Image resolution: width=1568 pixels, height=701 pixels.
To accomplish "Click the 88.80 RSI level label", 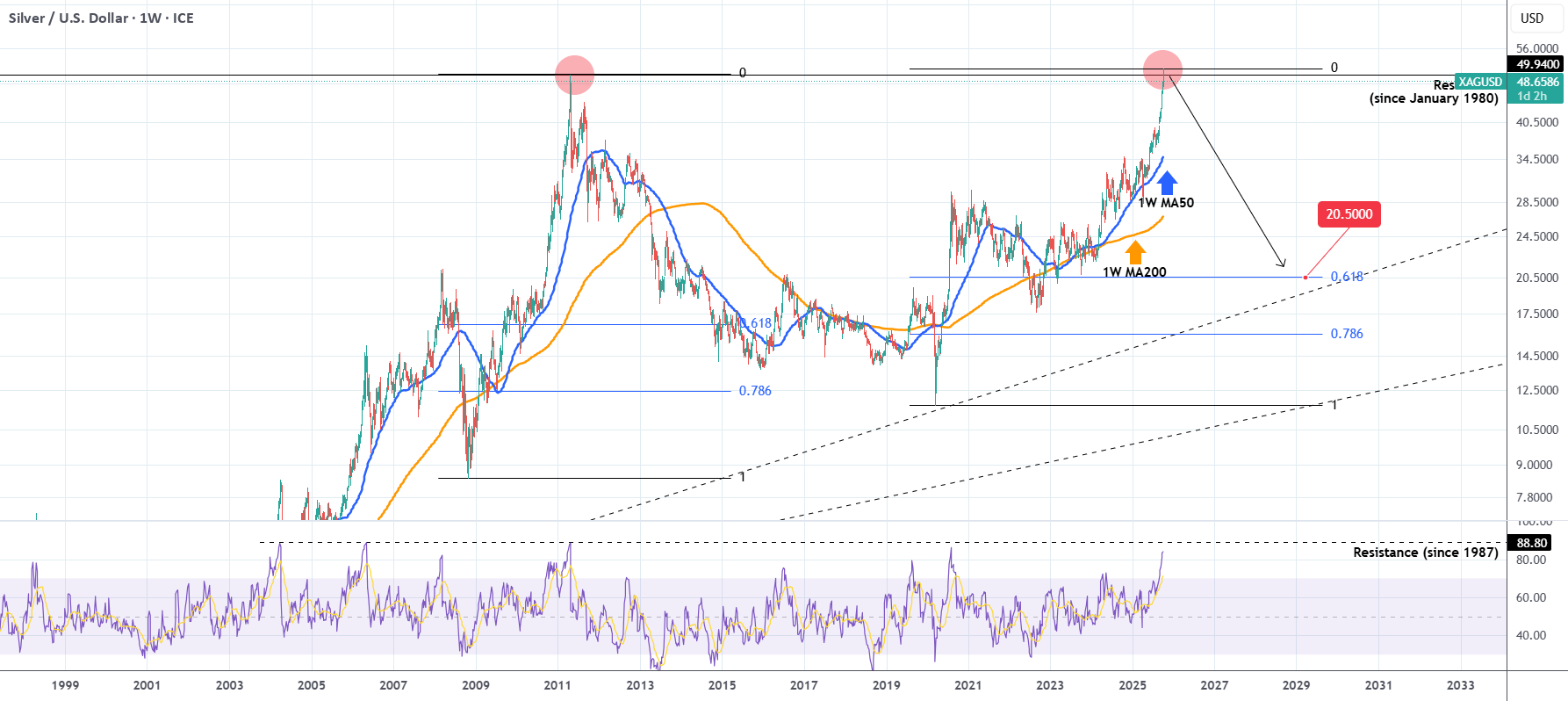I will [x=1532, y=543].
